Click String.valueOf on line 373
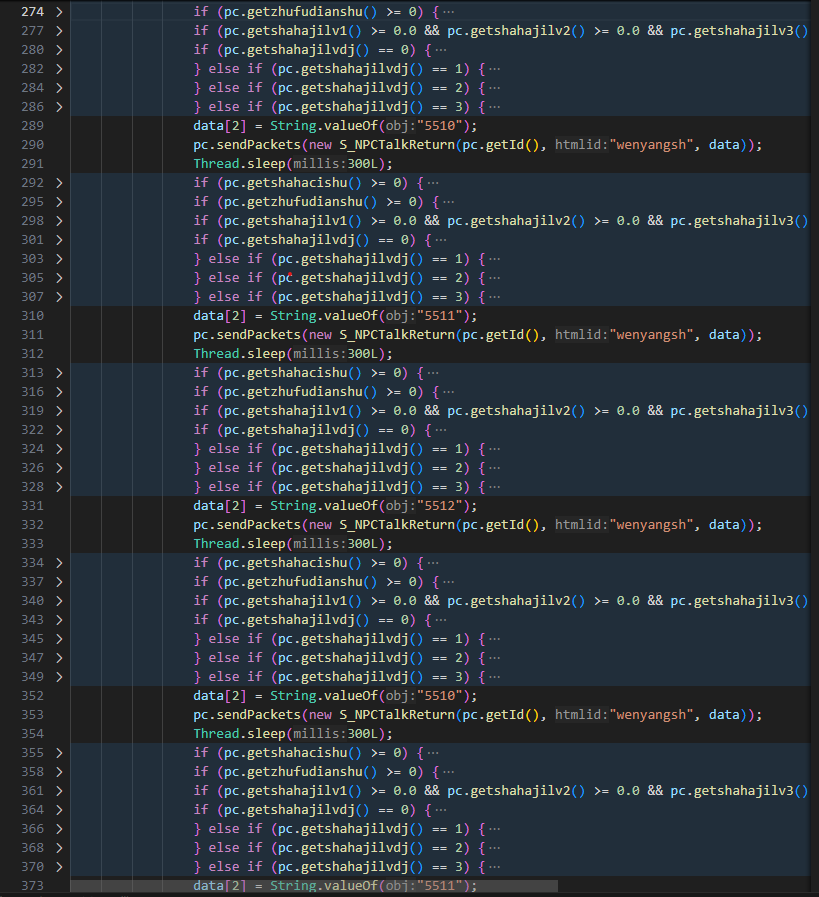The height and width of the screenshot is (897, 819). click(323, 886)
